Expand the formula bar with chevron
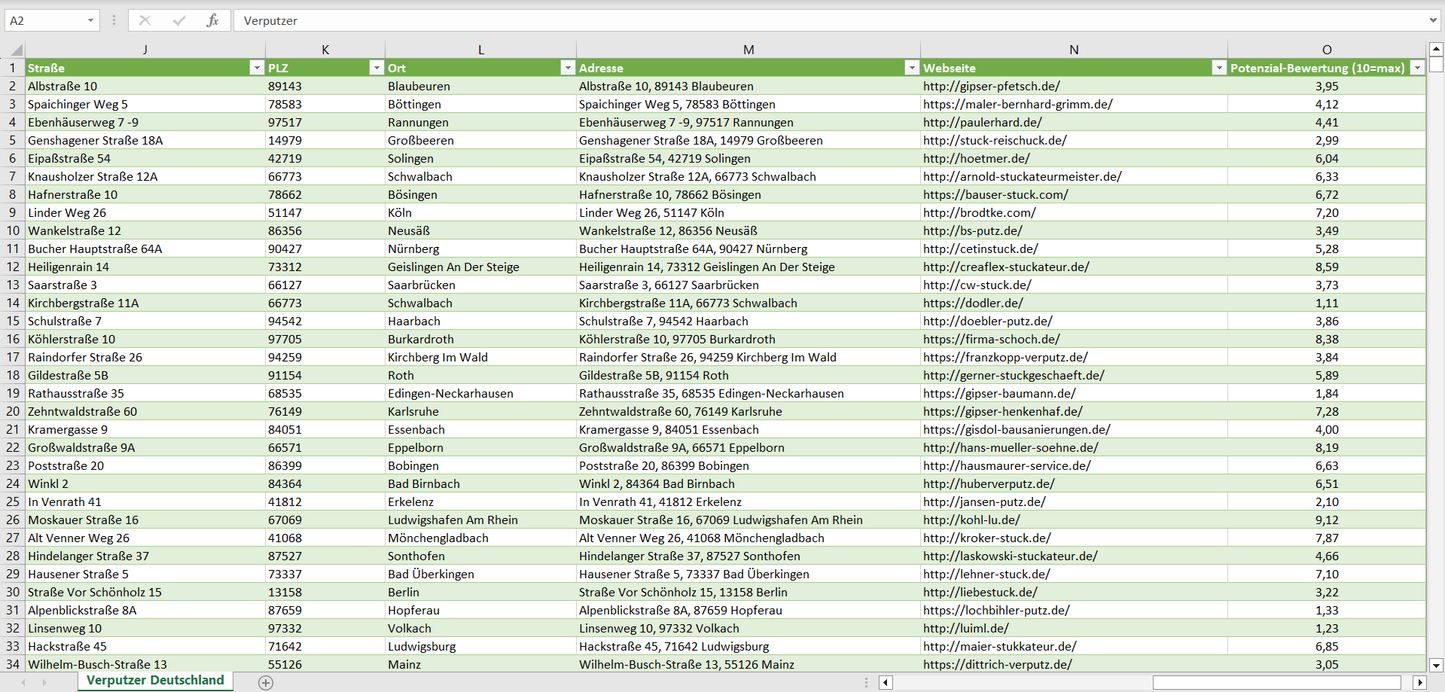Viewport: 1445px width, 692px height. point(1434,20)
